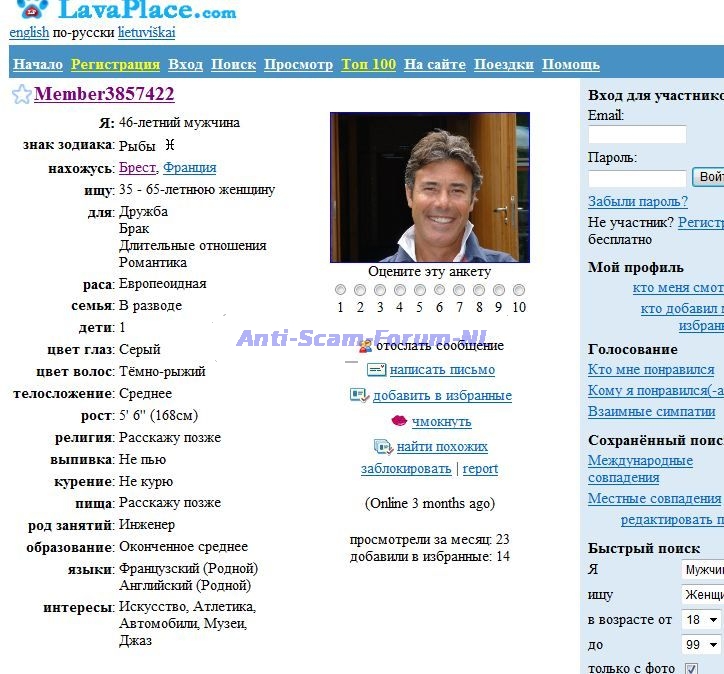
Task: Click the LavaPlace logo icon
Action: [32, 11]
